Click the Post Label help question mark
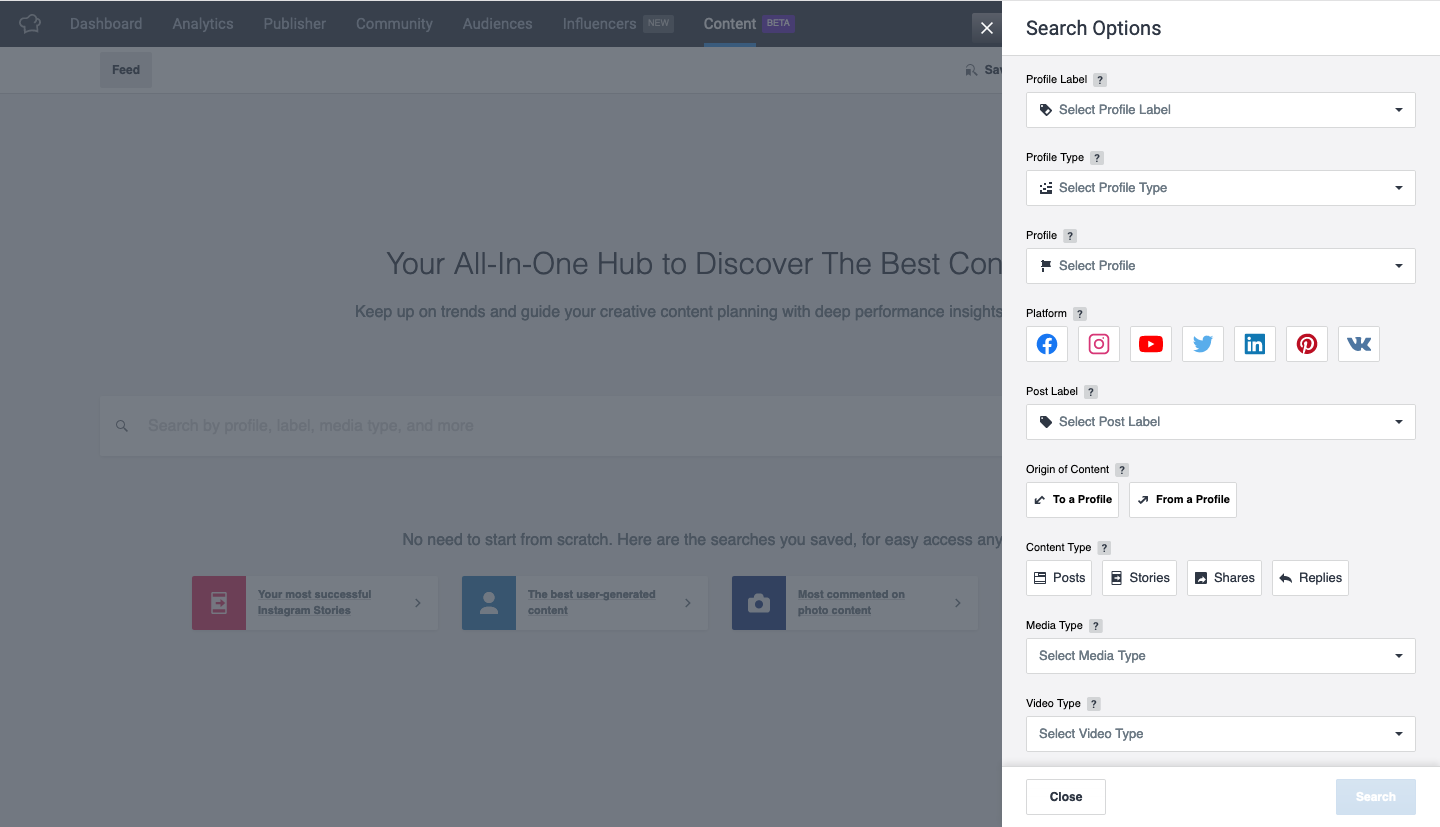 [x=1091, y=392]
